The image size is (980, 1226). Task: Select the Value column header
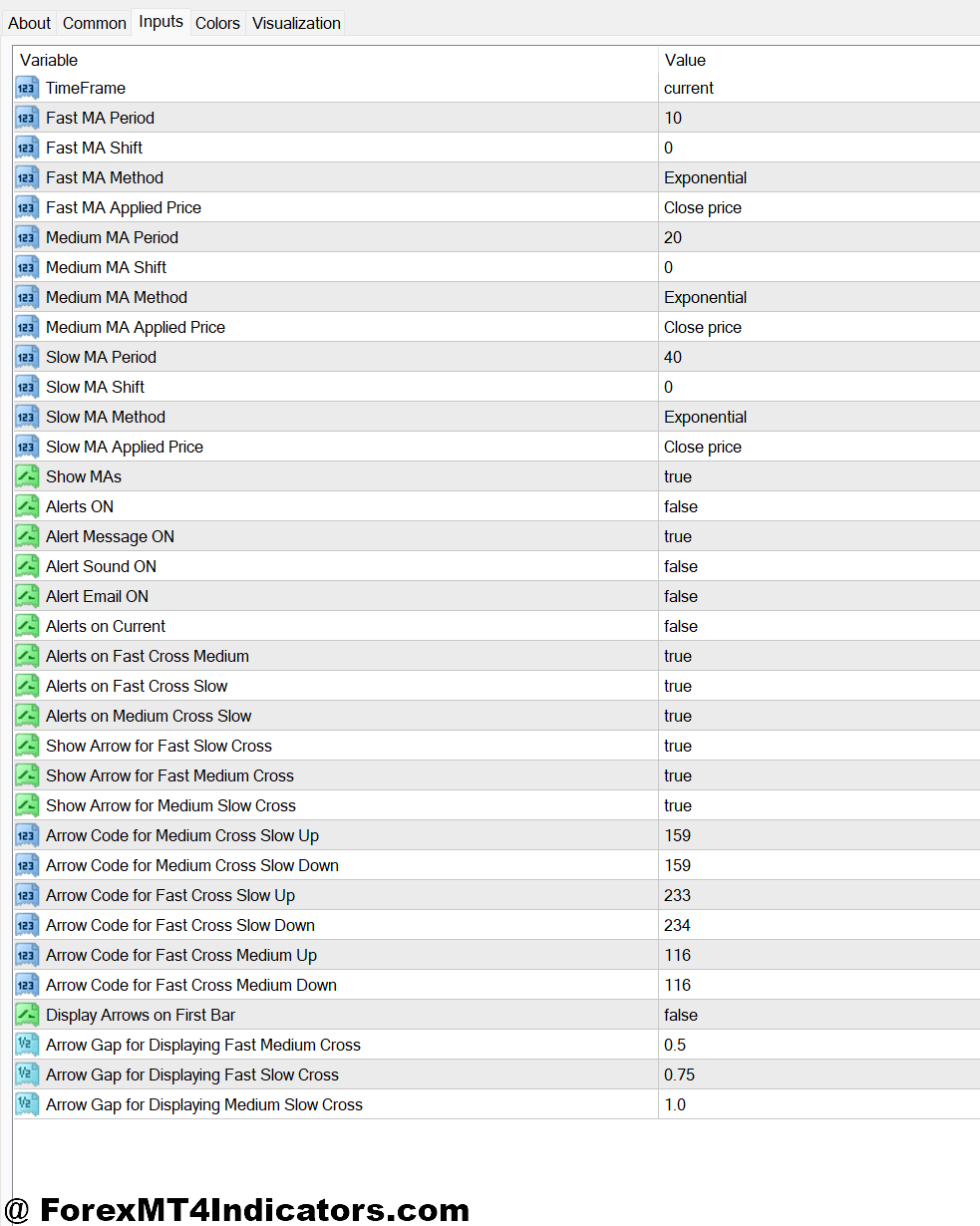coord(685,60)
